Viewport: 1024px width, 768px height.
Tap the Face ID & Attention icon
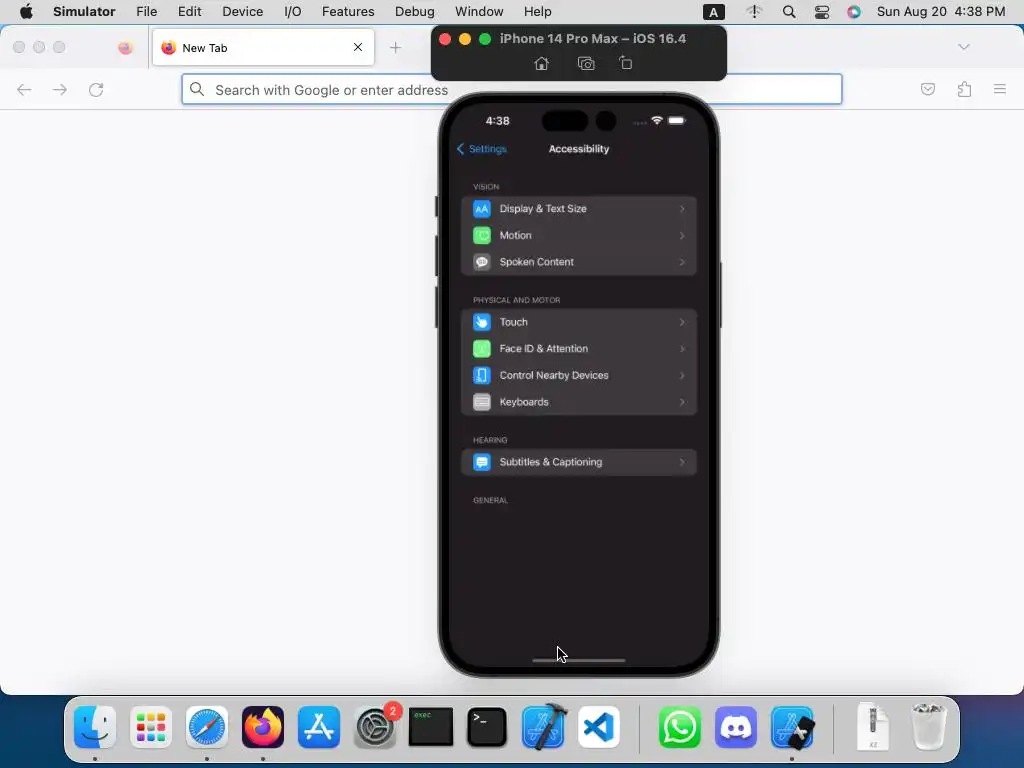tap(481, 349)
